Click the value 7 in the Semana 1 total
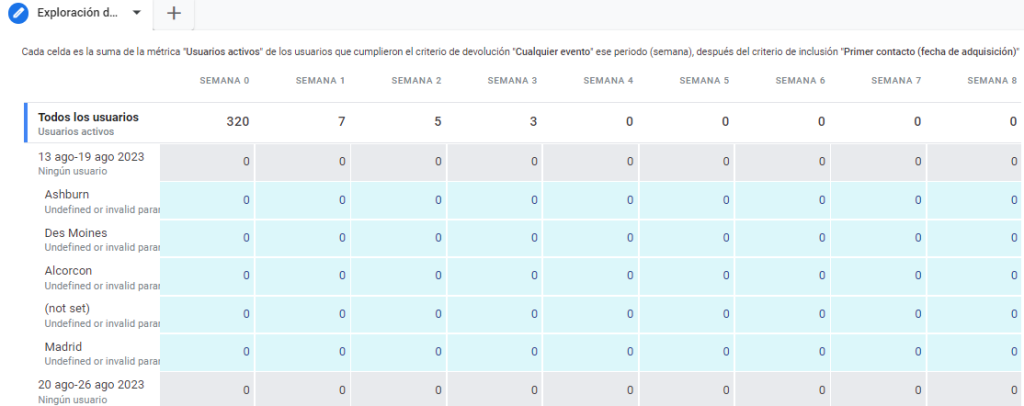The width and height of the screenshot is (1024, 406). tap(341, 122)
